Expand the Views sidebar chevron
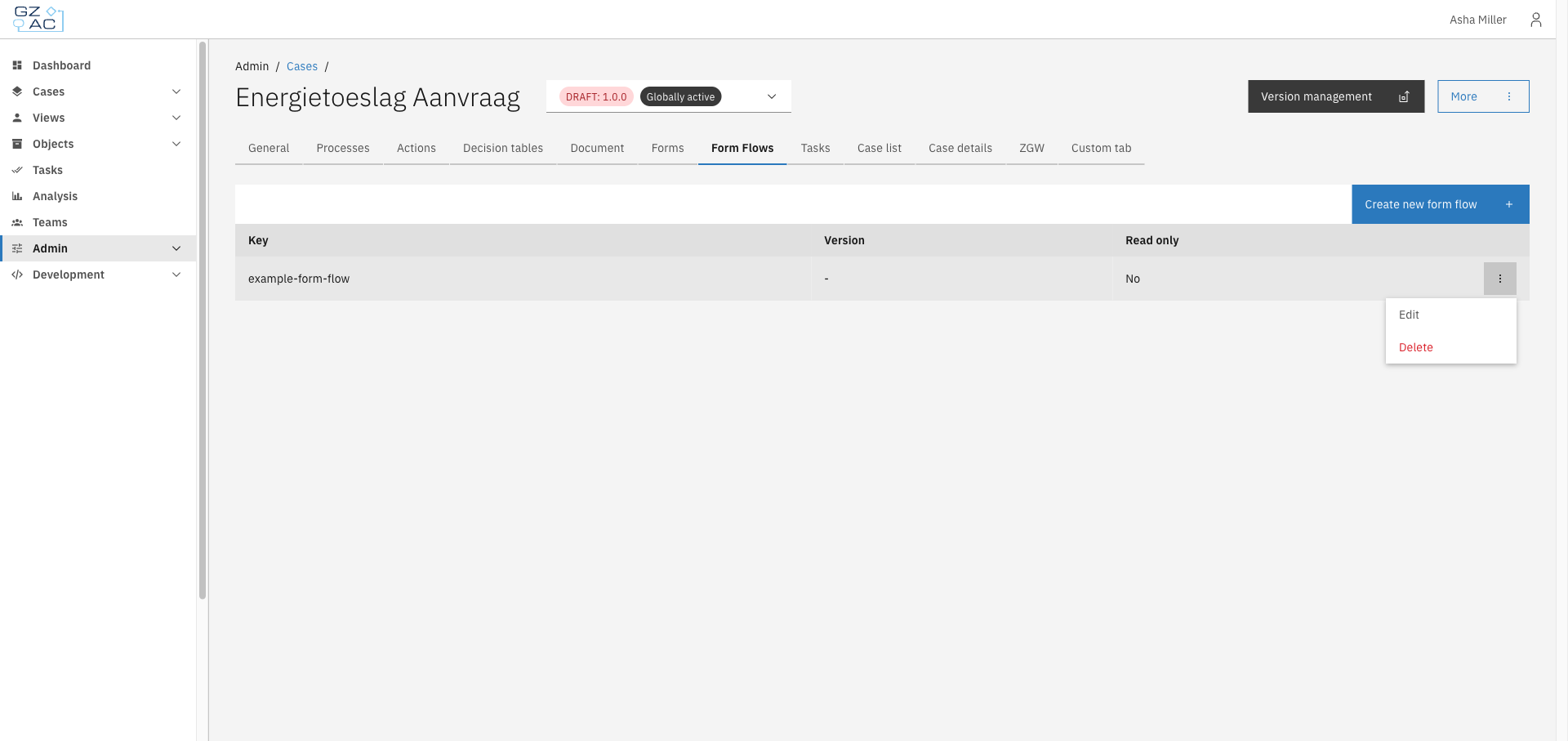1568x741 pixels. tap(176, 118)
